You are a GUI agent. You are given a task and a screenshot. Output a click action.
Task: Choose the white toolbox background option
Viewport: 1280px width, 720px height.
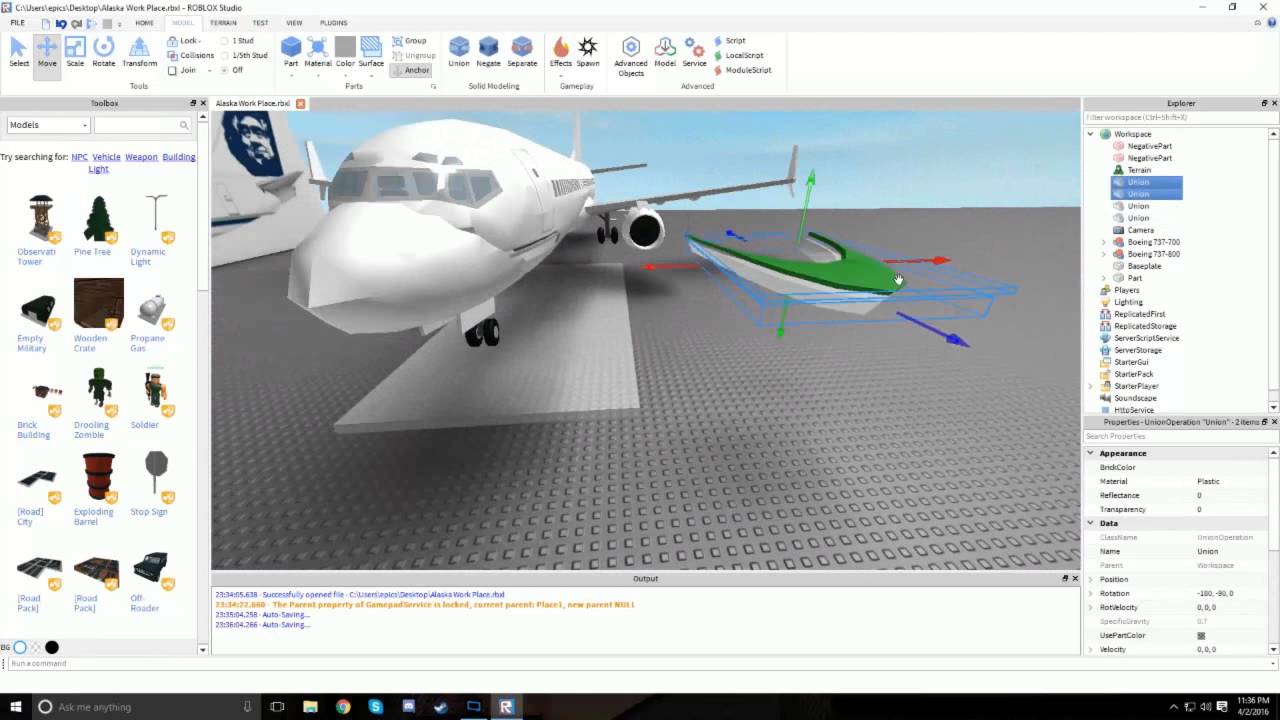[19, 647]
